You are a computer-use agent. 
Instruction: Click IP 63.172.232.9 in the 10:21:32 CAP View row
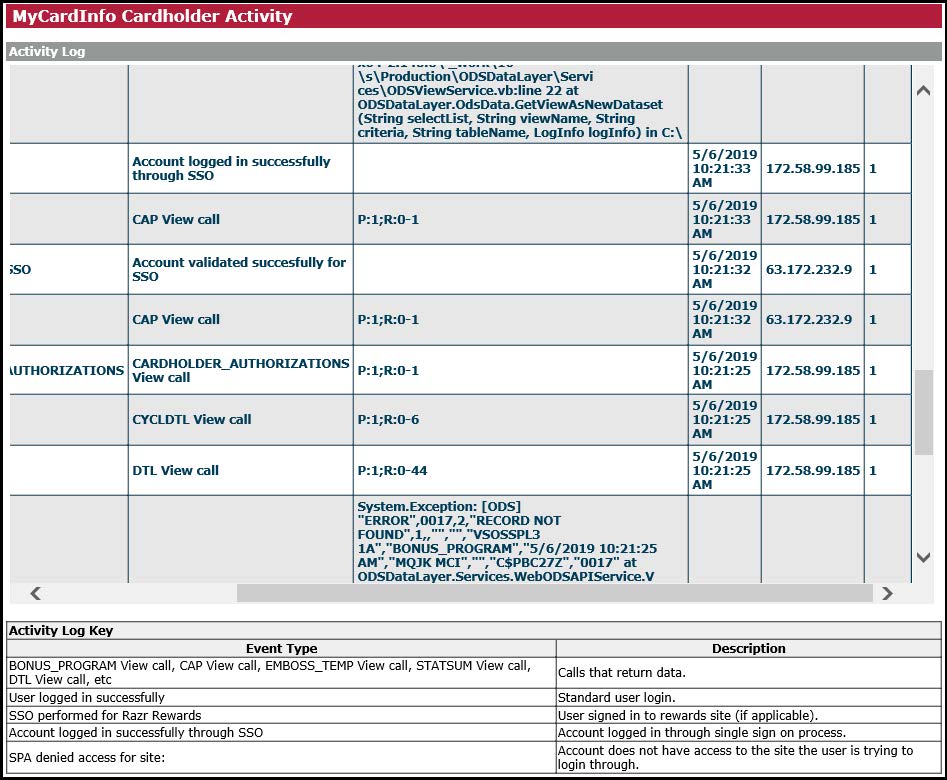click(x=809, y=320)
